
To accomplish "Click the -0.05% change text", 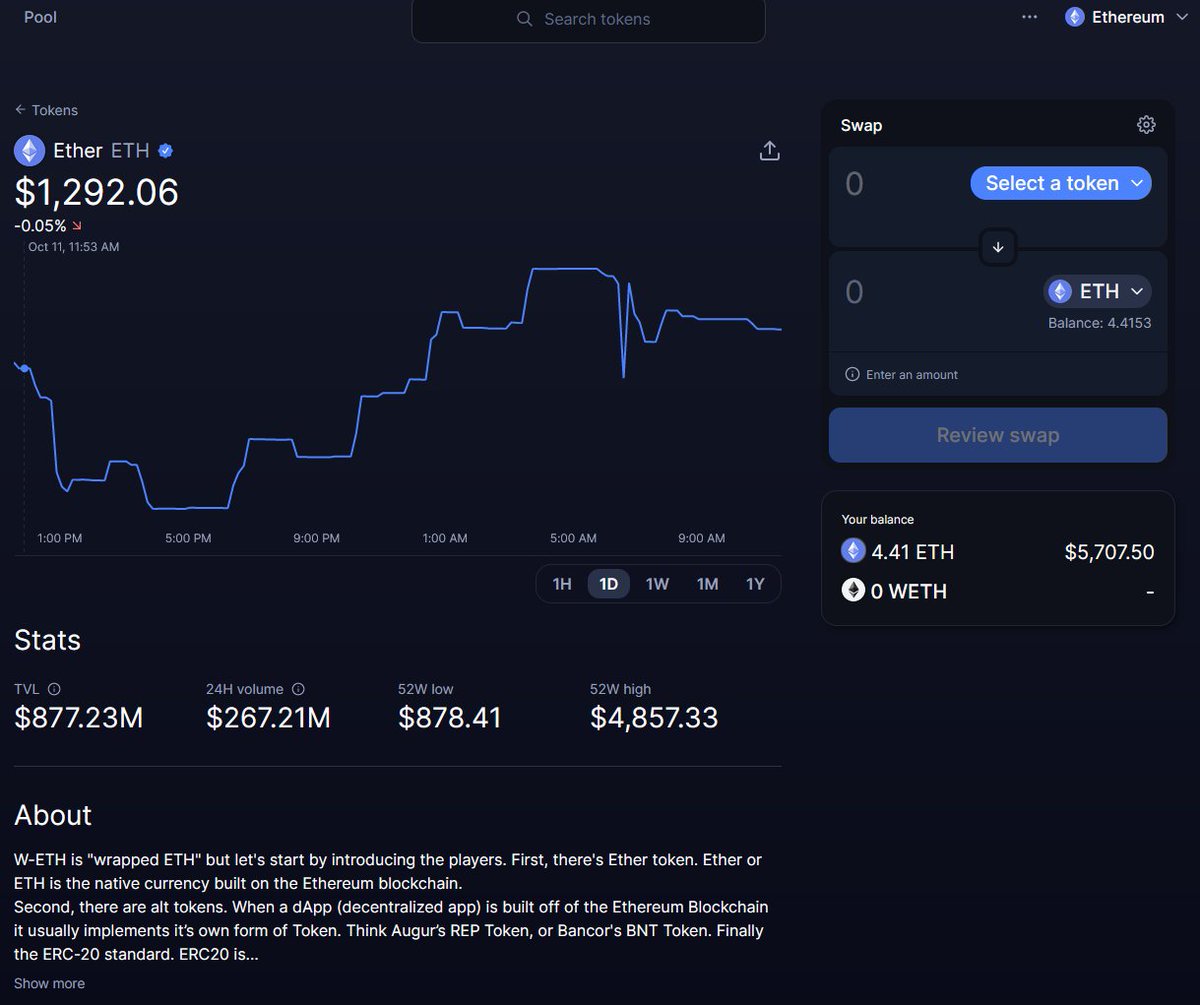I will pyautogui.click(x=40, y=226).
